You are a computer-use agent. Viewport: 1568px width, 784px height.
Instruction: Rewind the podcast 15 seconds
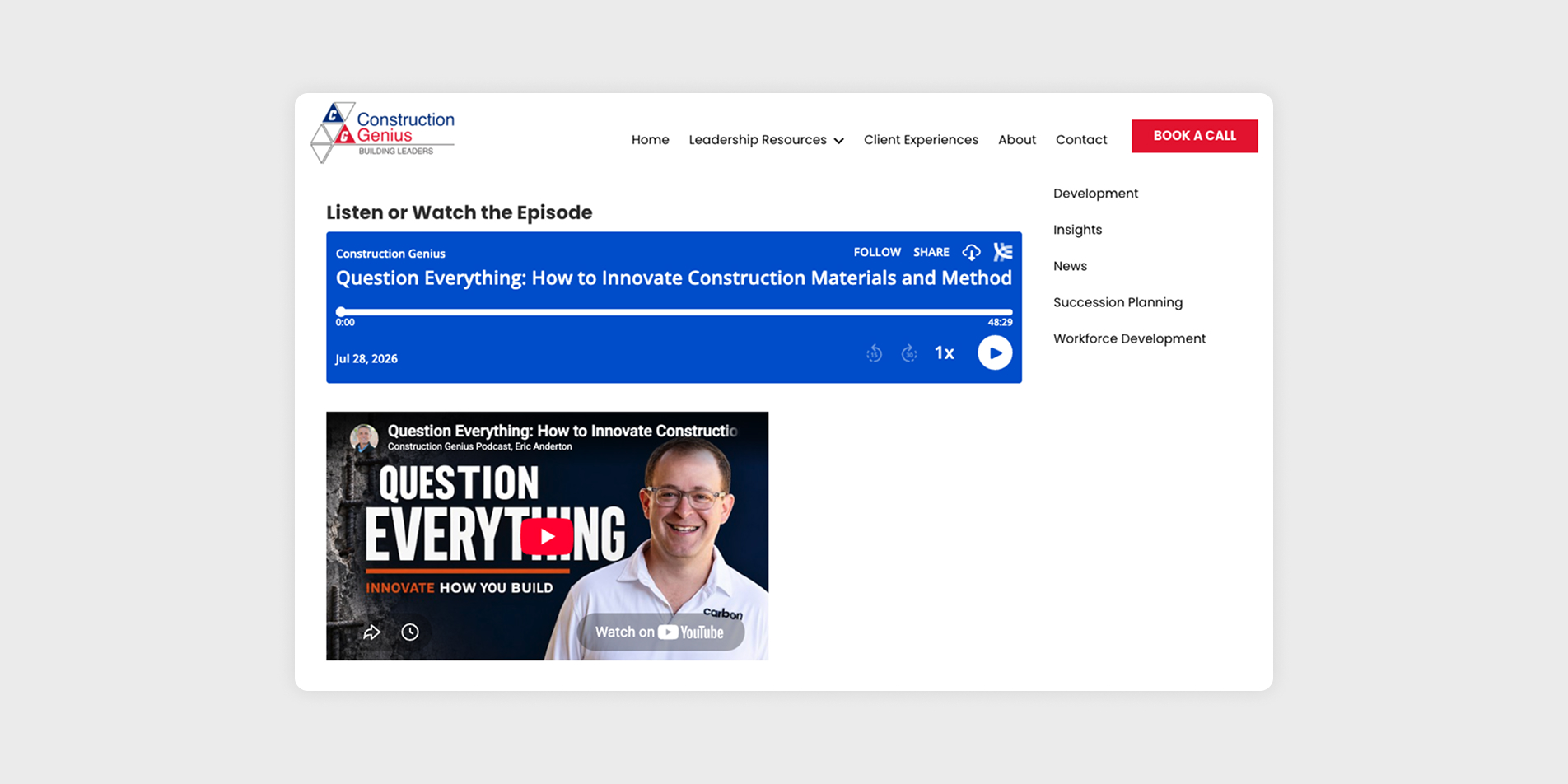(875, 353)
